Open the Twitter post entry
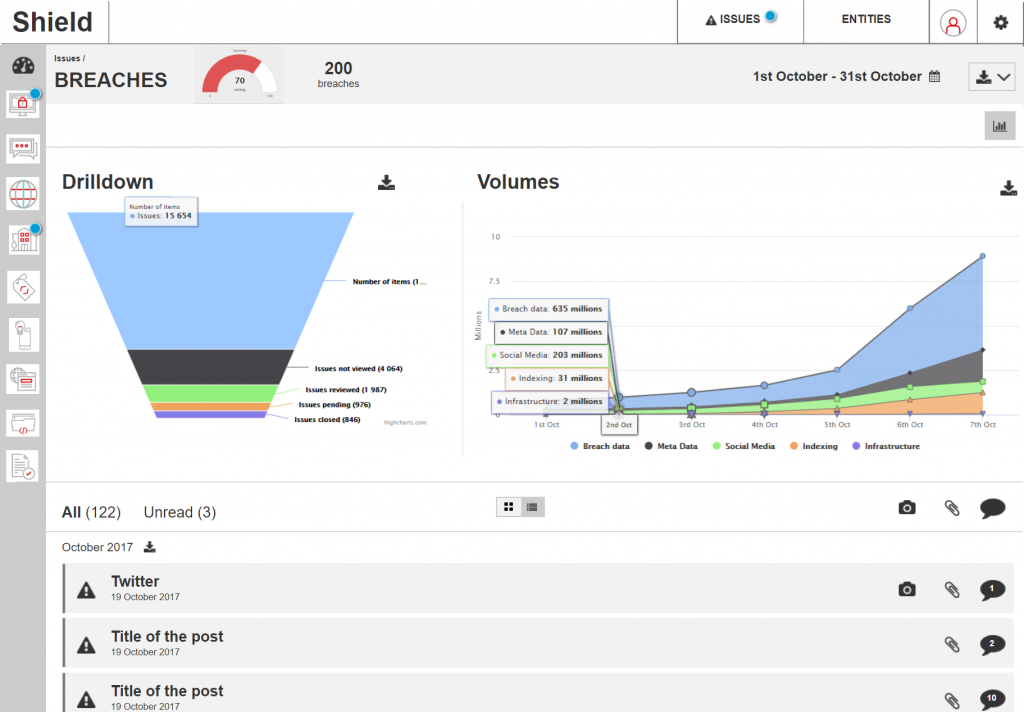Image resolution: width=1024 pixels, height=712 pixels. 135,581
